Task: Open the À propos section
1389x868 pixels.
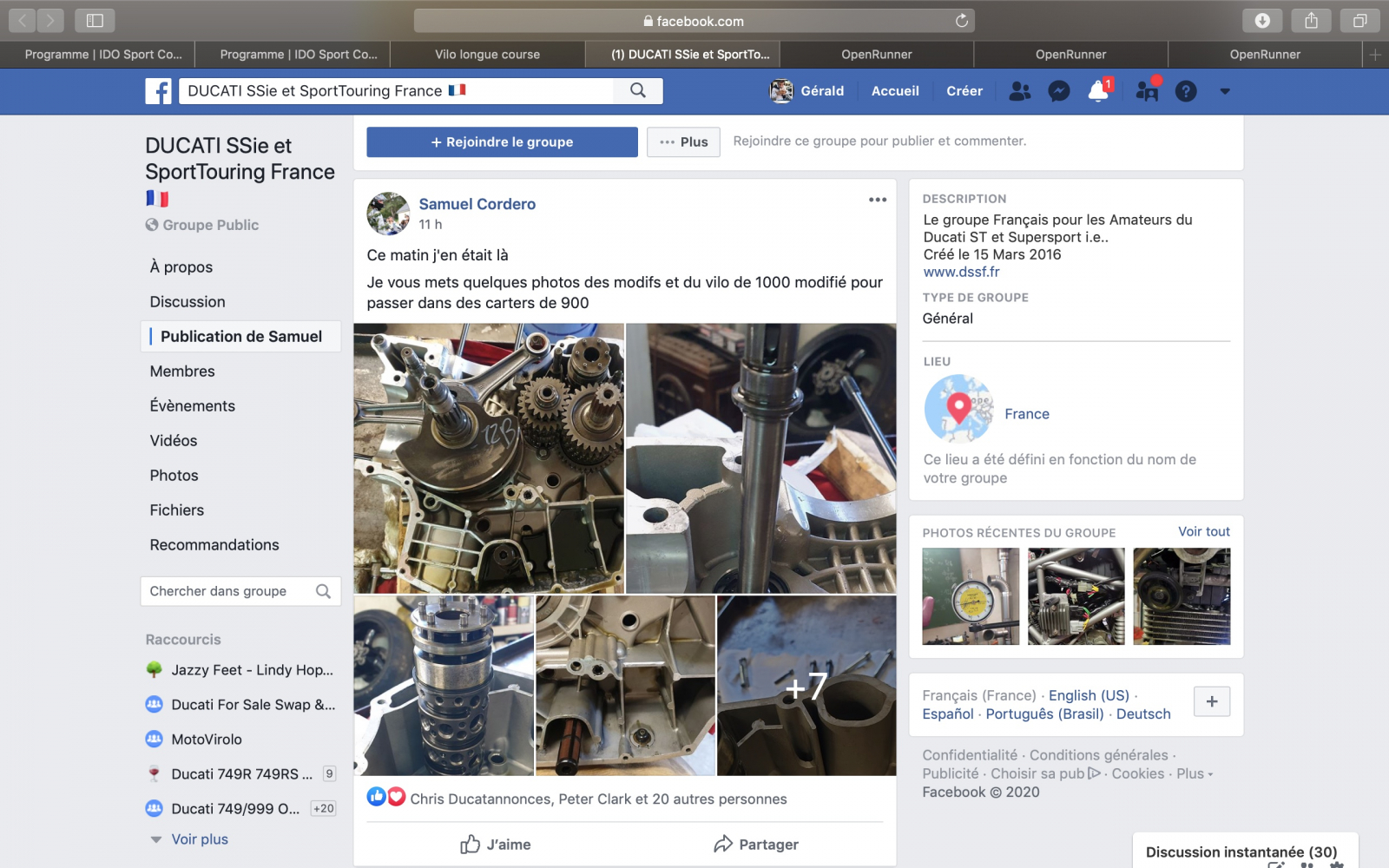Action: 181,267
